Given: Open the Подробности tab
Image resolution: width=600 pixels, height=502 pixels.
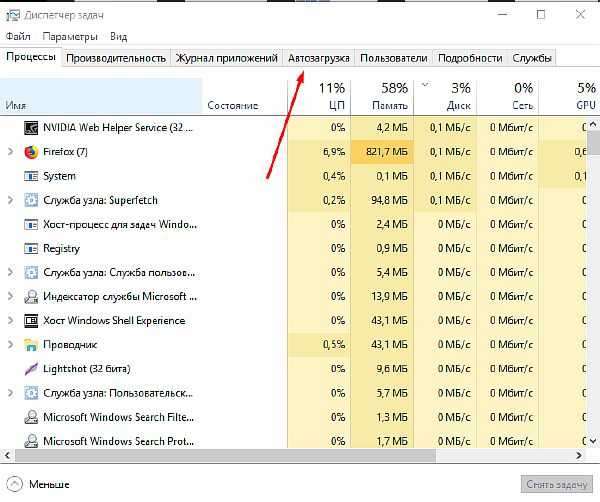Looking at the screenshot, I should click(470, 58).
